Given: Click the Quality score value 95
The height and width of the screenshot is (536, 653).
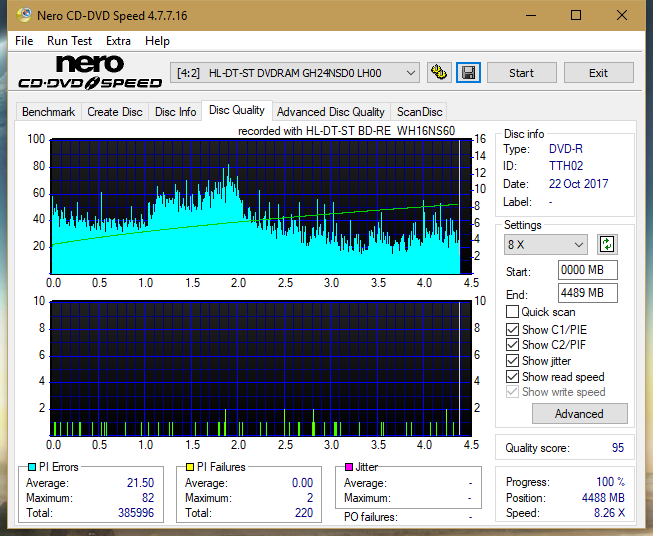Looking at the screenshot, I should 618,448.
